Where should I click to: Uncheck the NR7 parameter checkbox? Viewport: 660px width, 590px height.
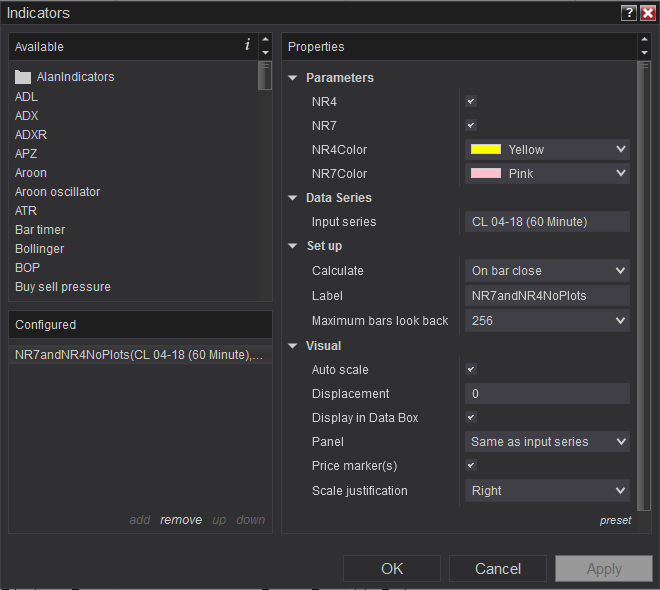[x=471, y=125]
